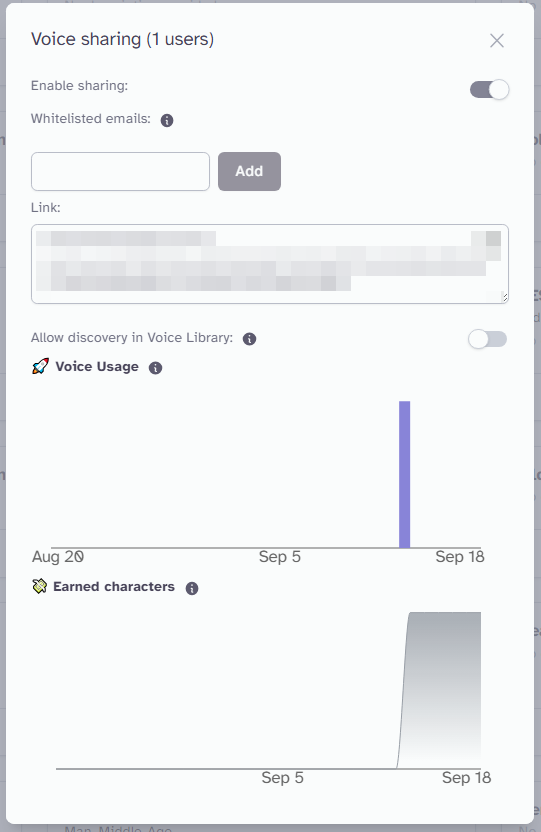Click the Voice sharing (1 users) title
Image resolution: width=541 pixels, height=832 pixels.
pyautogui.click(x=123, y=39)
